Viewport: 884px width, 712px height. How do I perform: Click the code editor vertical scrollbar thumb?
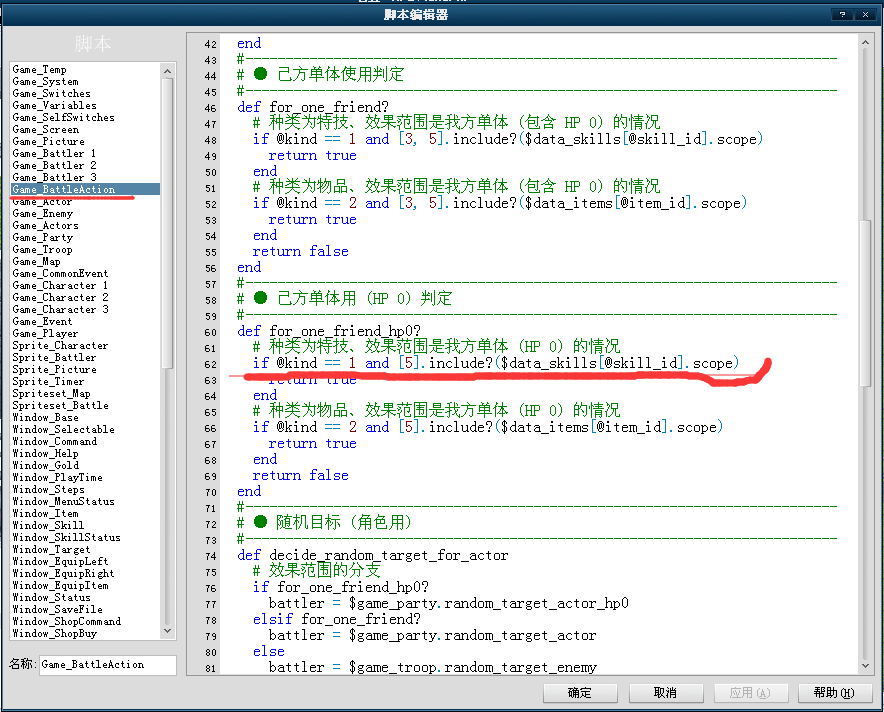coord(865,303)
